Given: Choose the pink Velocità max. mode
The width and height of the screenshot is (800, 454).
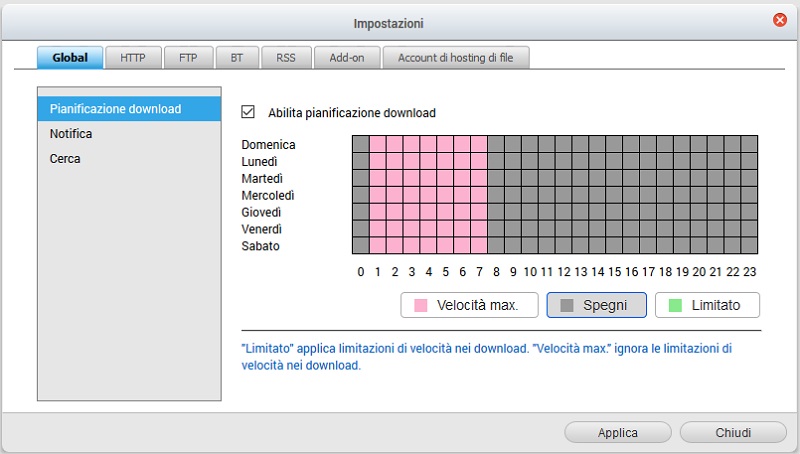Looking at the screenshot, I should [x=470, y=305].
